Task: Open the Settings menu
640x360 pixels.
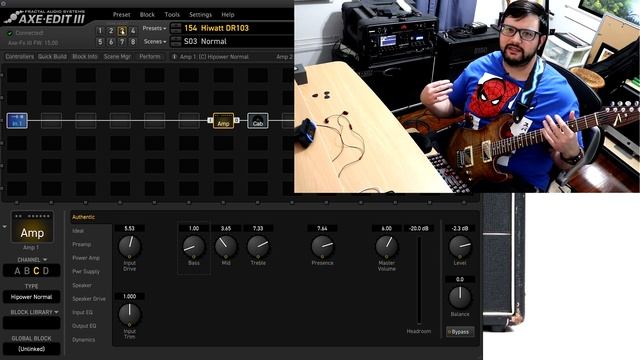Action: 200,15
